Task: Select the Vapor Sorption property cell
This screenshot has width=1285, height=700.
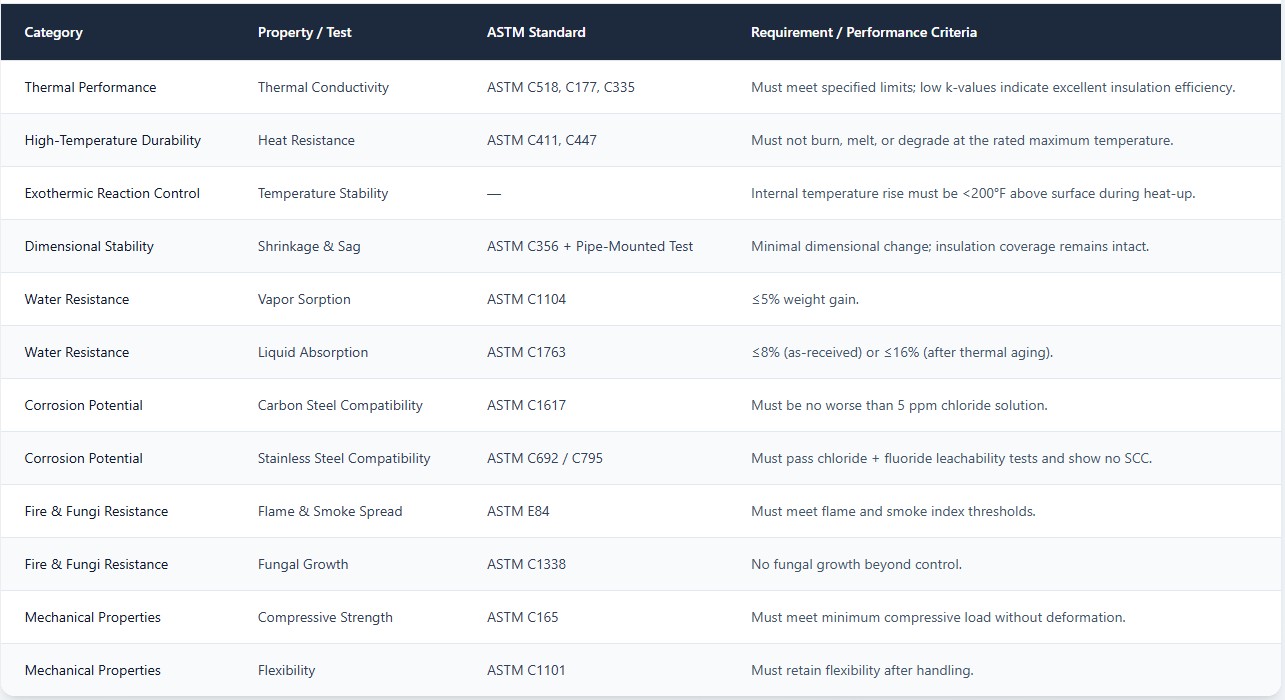Action: (304, 299)
